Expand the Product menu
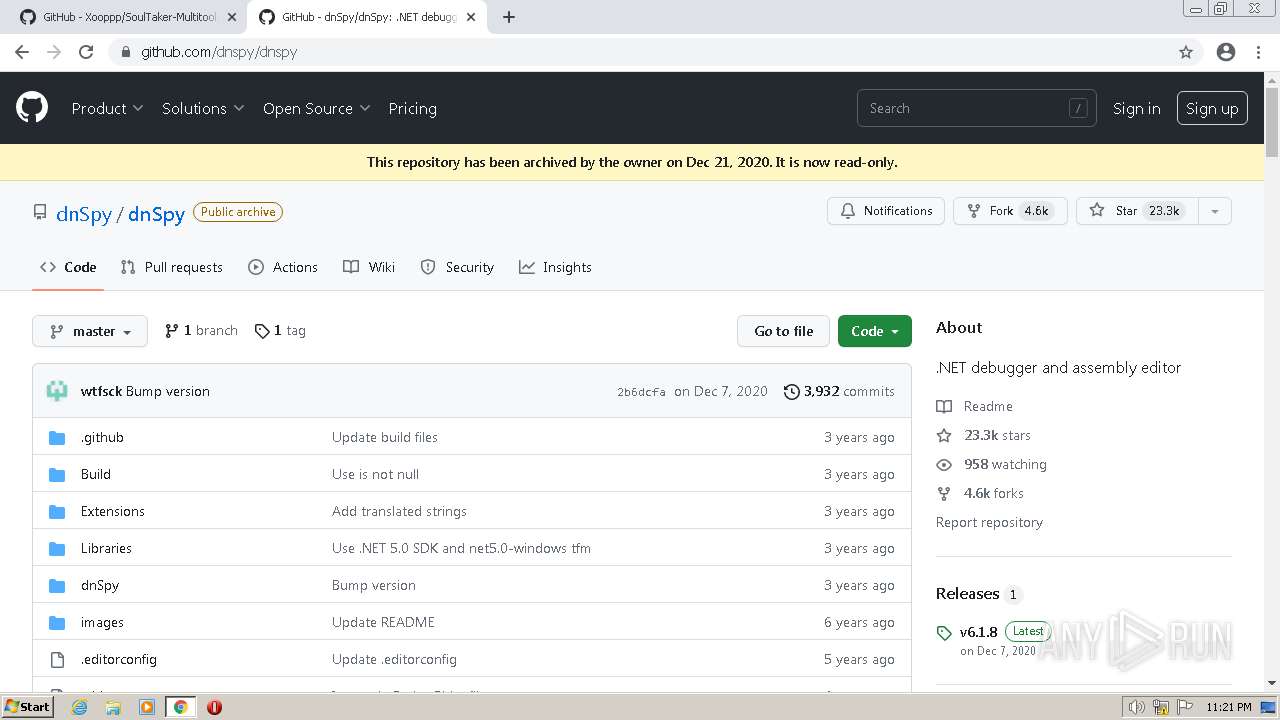This screenshot has width=1280, height=720. 107,108
